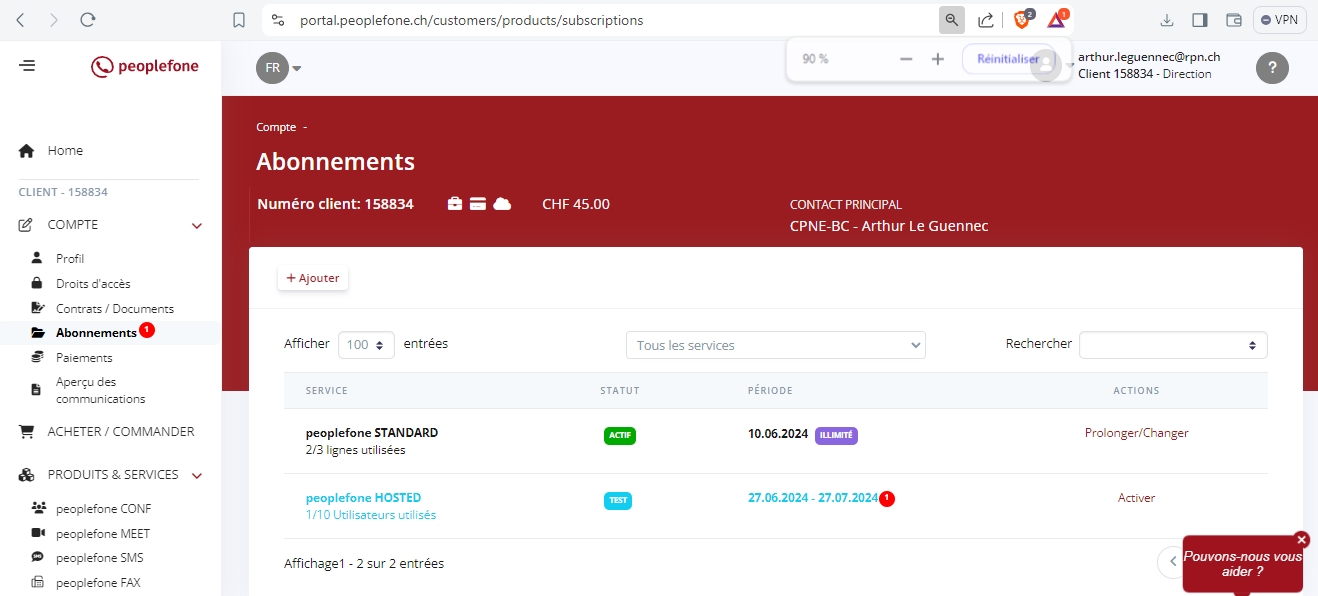
Task: Click the credit card icon beside the client number
Action: (x=478, y=204)
